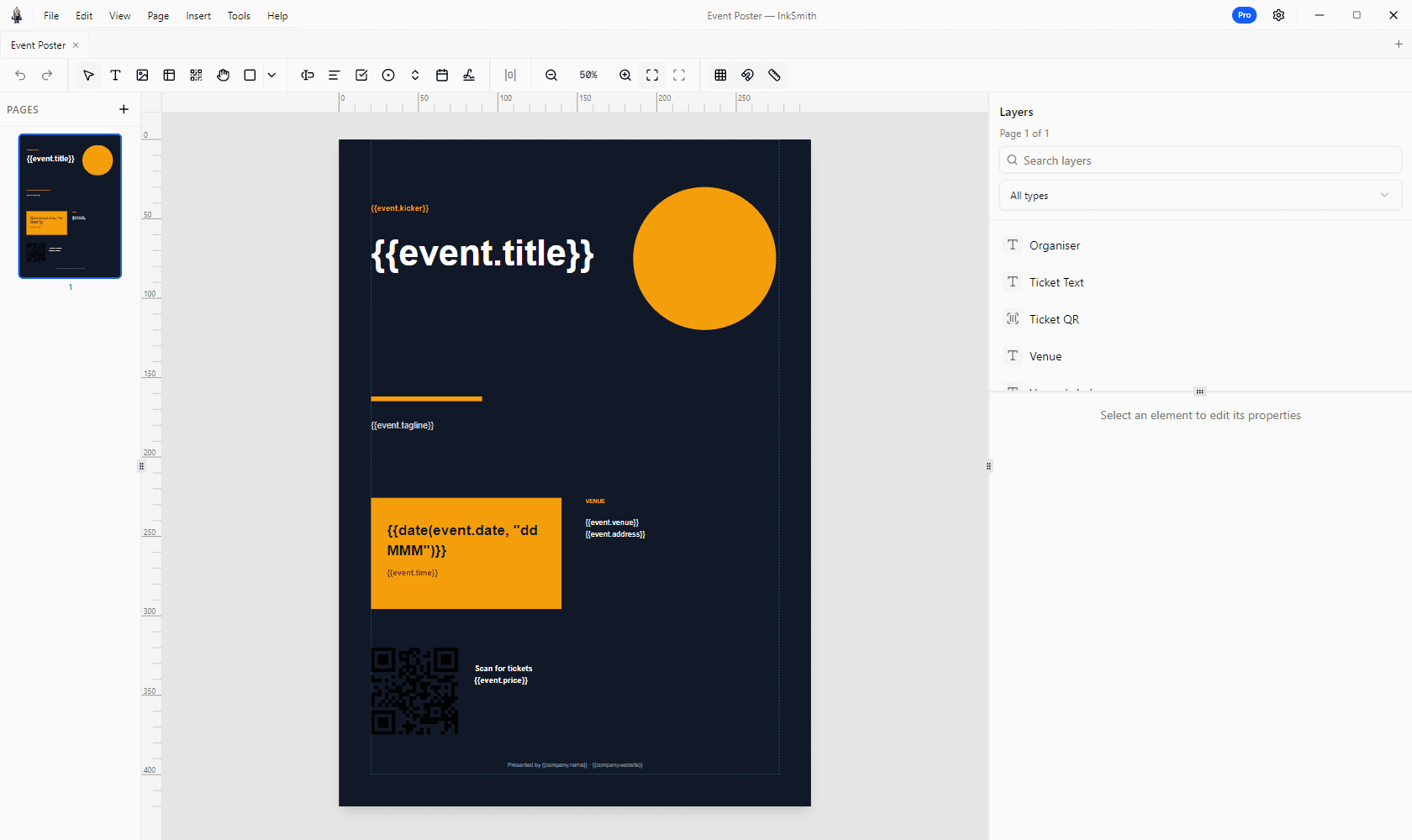
Task: Click the InkSmith app logo
Action: point(17,15)
